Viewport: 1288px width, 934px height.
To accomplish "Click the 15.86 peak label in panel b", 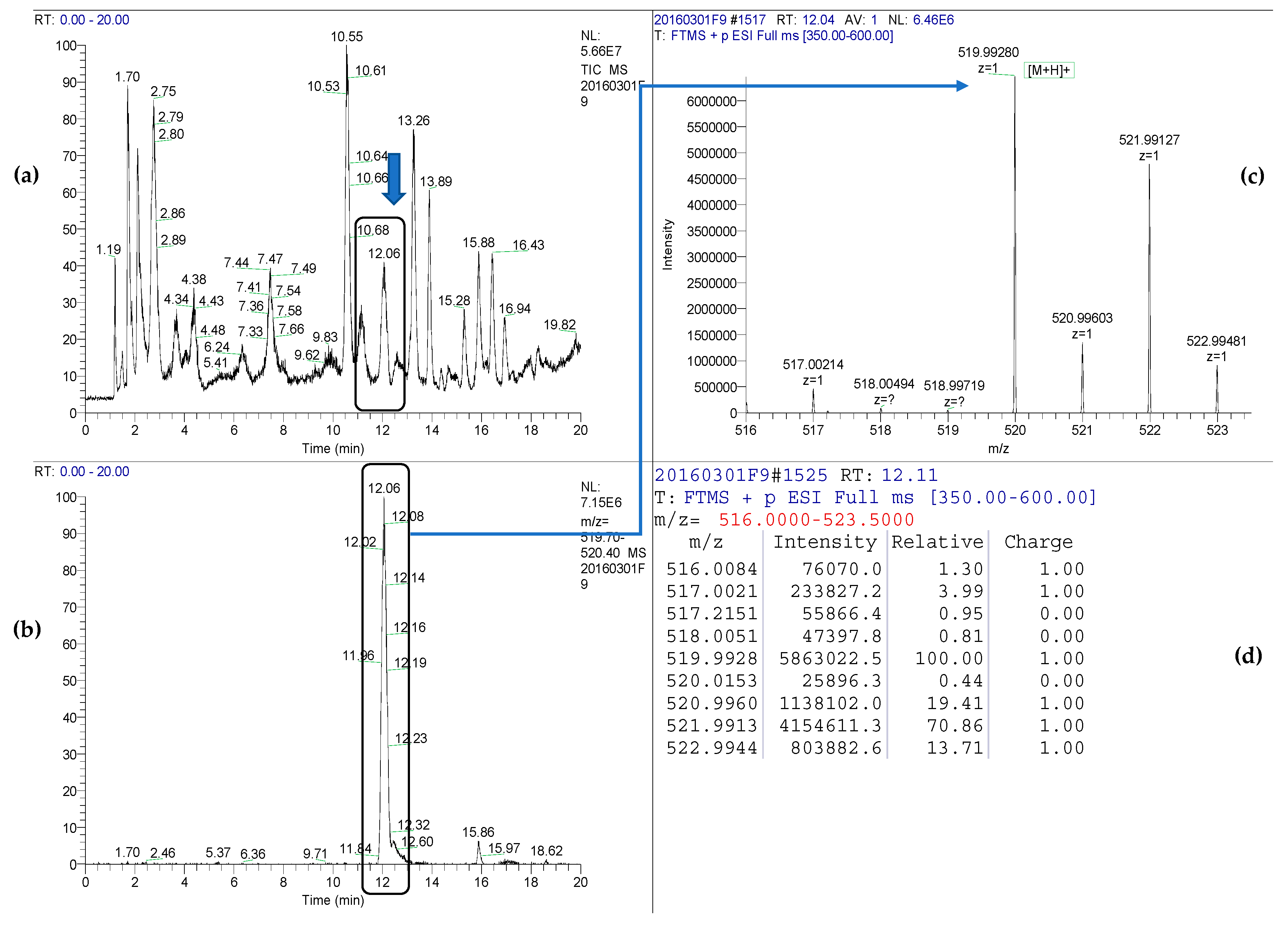I will (x=478, y=832).
